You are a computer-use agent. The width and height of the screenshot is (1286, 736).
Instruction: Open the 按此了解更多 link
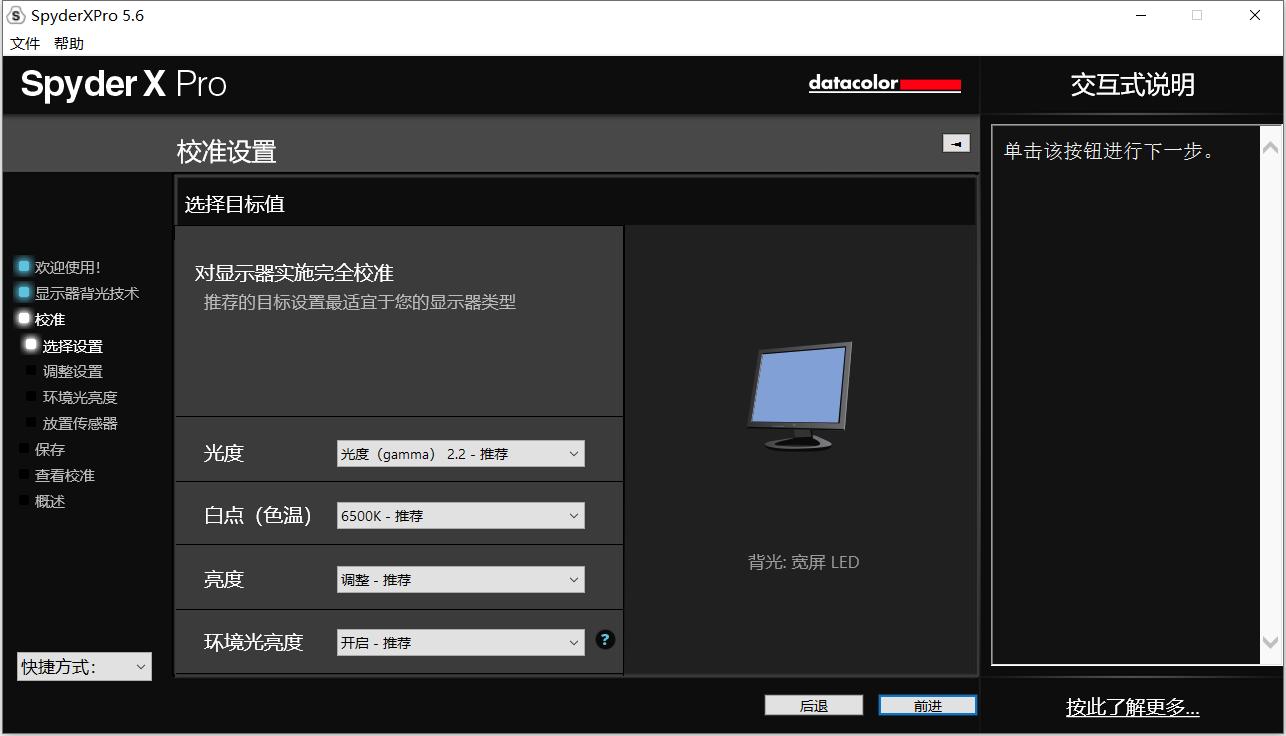[x=1132, y=707]
